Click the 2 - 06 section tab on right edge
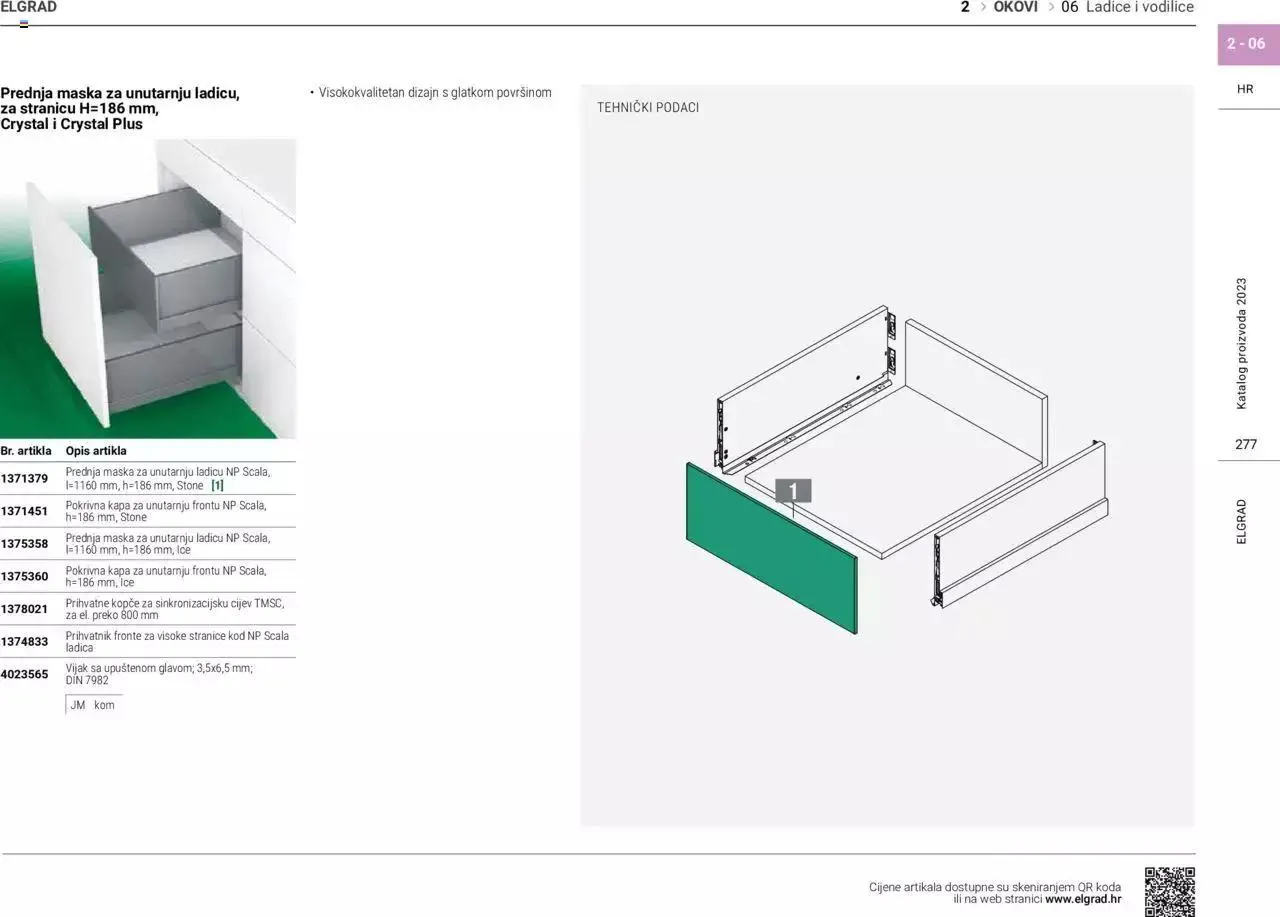 [1245, 44]
